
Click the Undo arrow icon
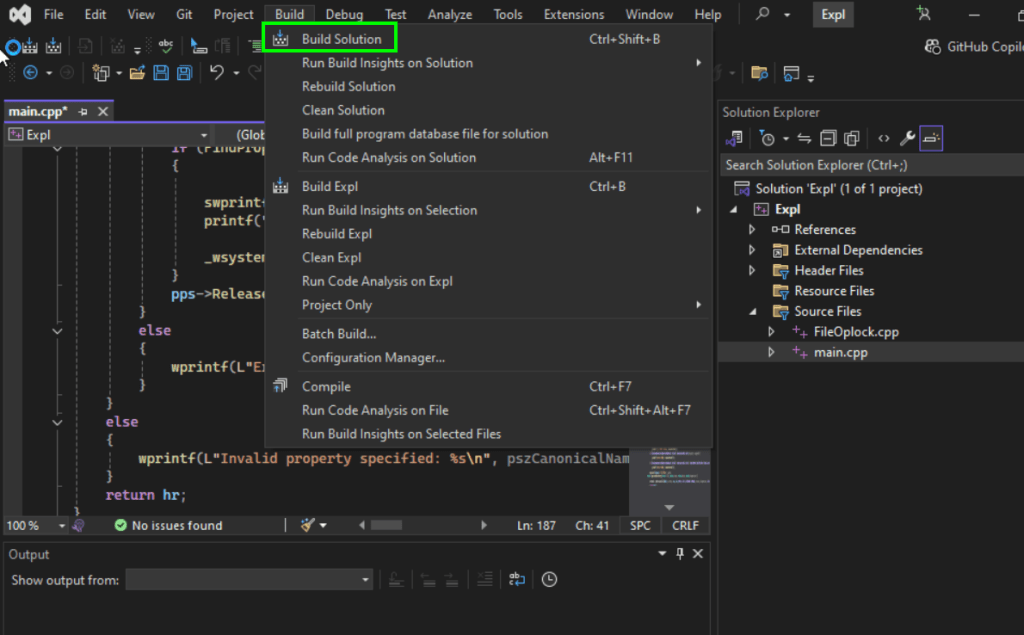point(216,73)
